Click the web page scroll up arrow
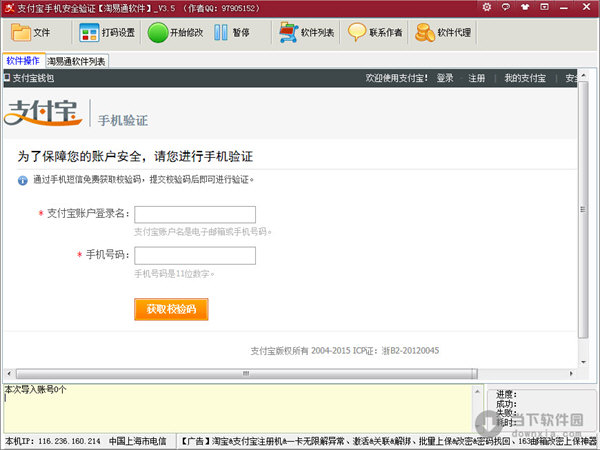Viewport: 600px width, 450px height. pyautogui.click(x=583, y=75)
